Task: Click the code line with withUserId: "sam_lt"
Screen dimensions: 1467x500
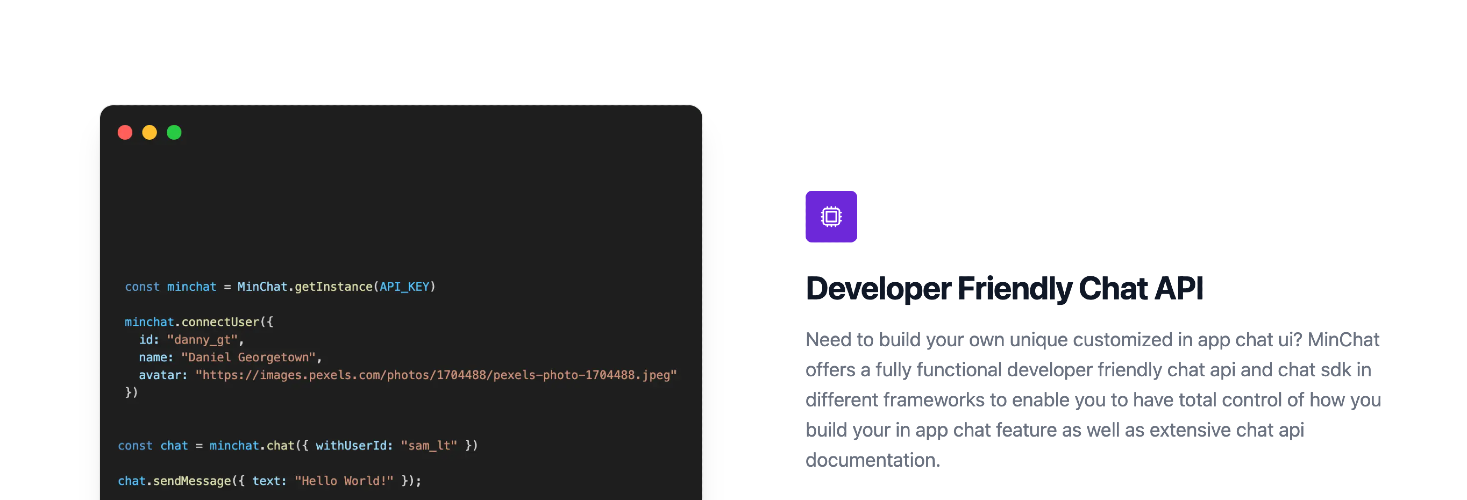Action: pos(298,445)
